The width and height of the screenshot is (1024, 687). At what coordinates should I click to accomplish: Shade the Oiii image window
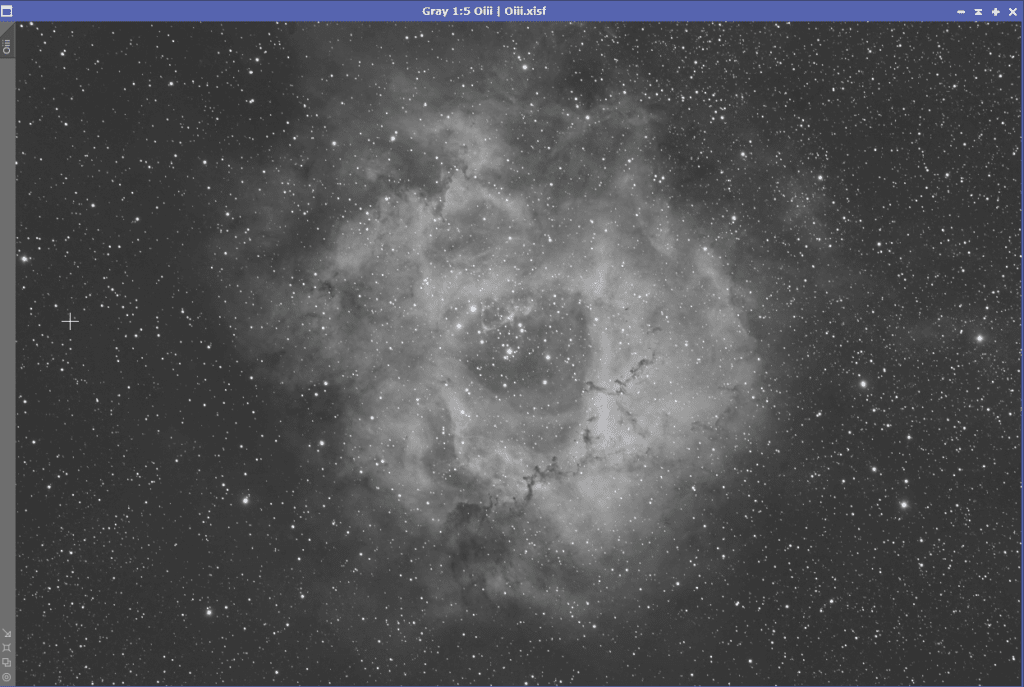coord(978,12)
